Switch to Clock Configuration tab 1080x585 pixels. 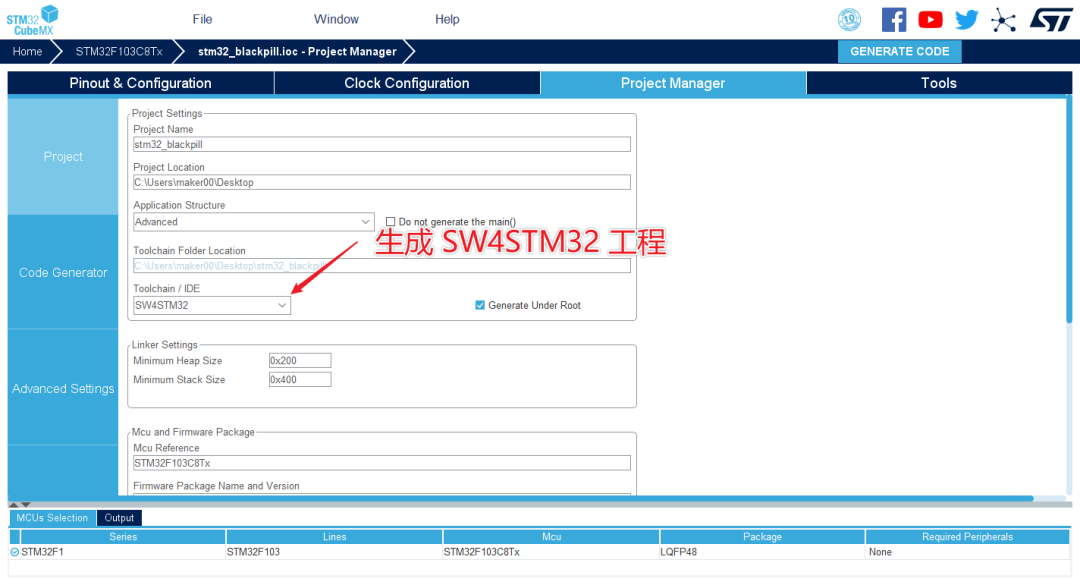(407, 83)
